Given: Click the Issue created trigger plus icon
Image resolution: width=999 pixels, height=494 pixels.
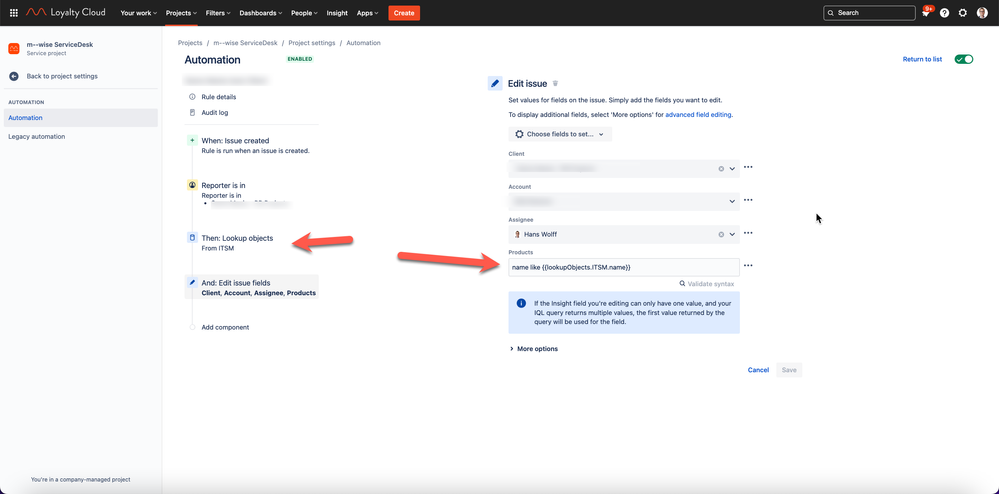Looking at the screenshot, I should pyautogui.click(x=192, y=140).
